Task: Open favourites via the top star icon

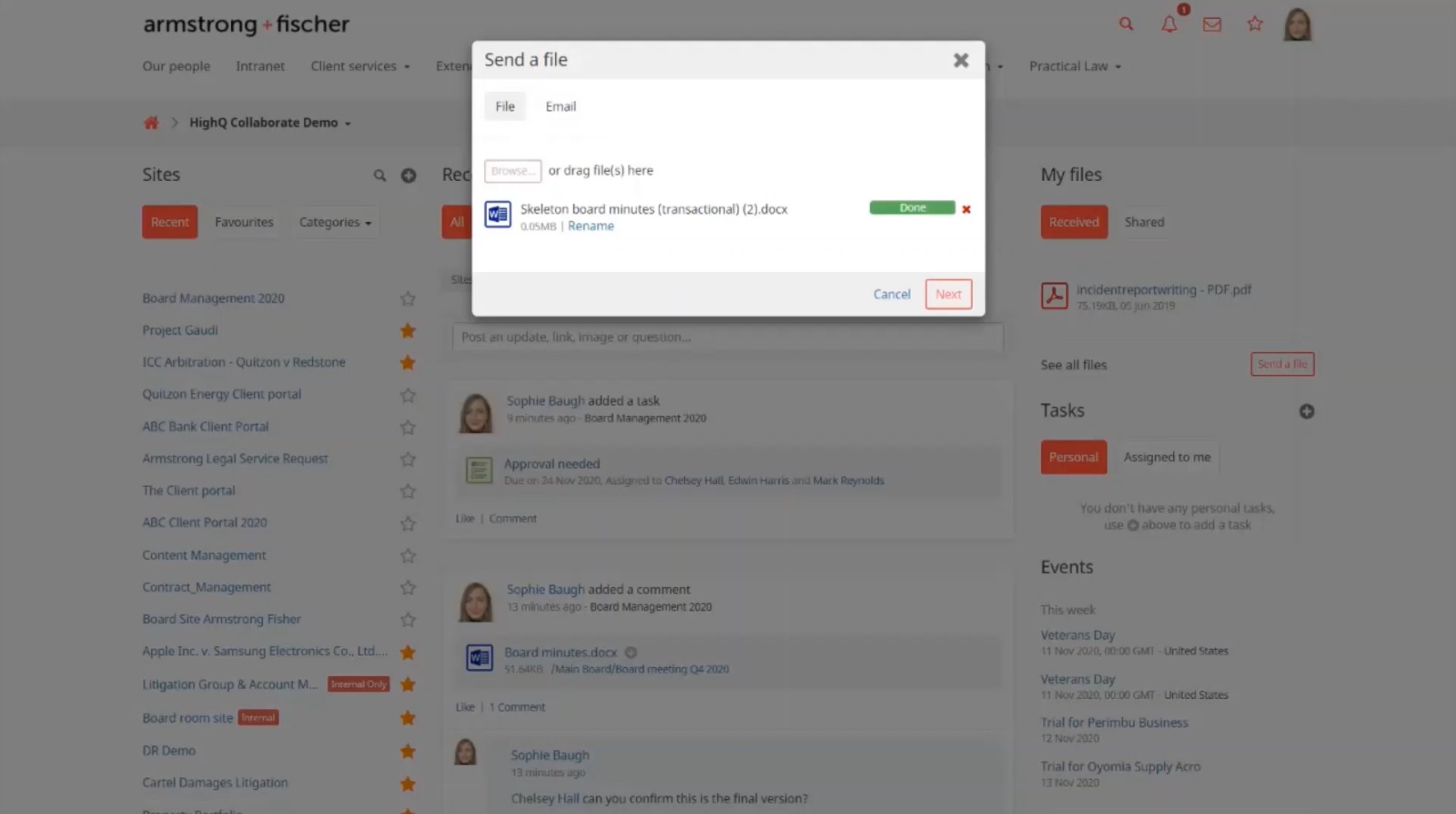Action: [x=1254, y=24]
